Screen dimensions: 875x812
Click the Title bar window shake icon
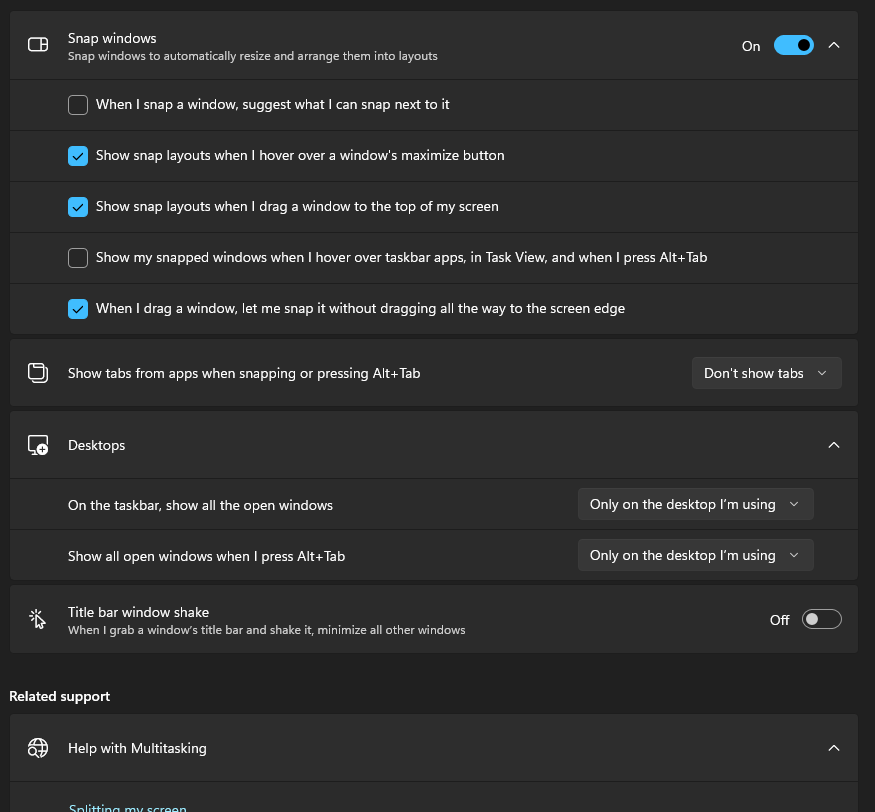(38, 619)
